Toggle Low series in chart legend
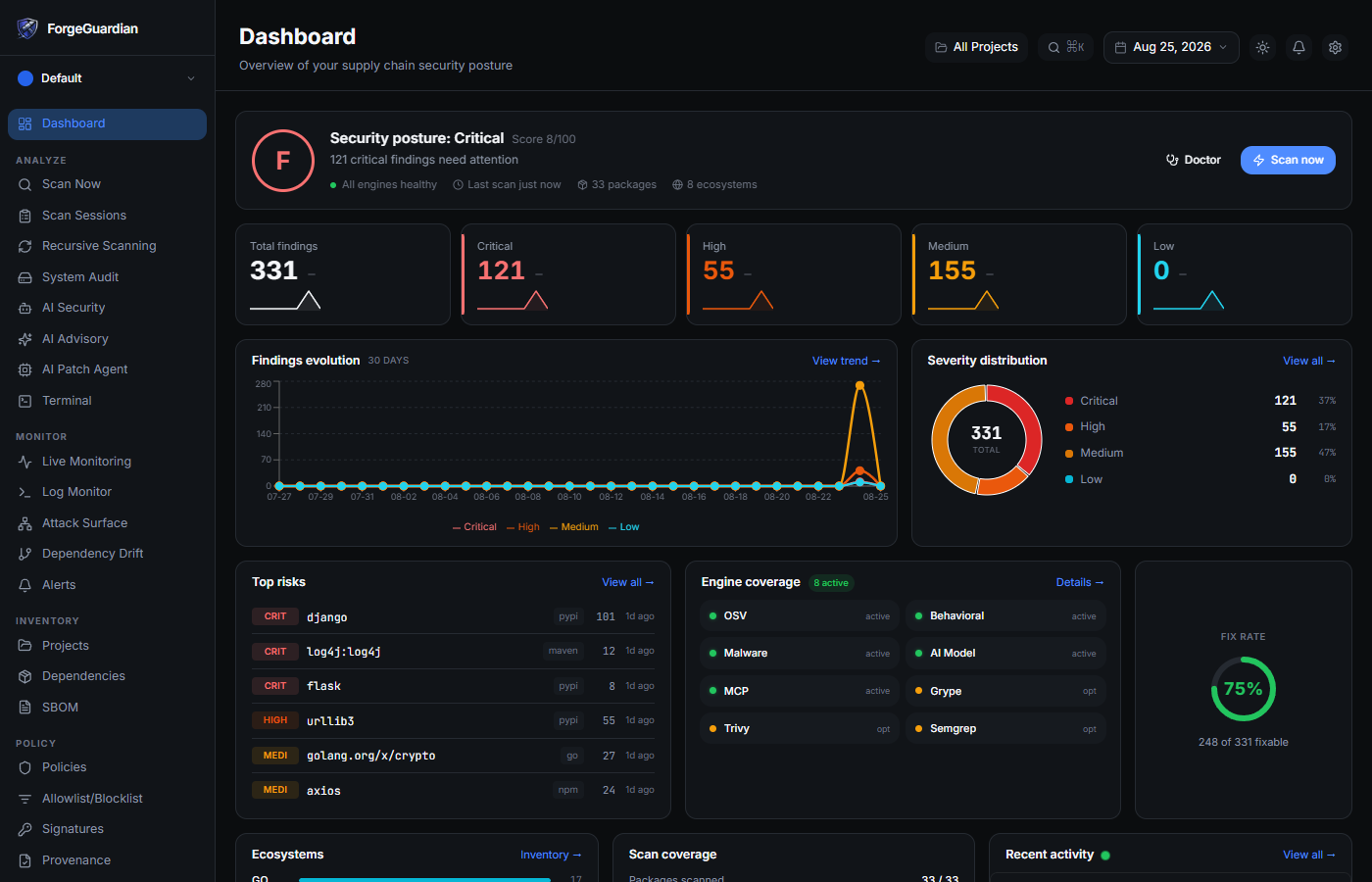 [x=624, y=527]
